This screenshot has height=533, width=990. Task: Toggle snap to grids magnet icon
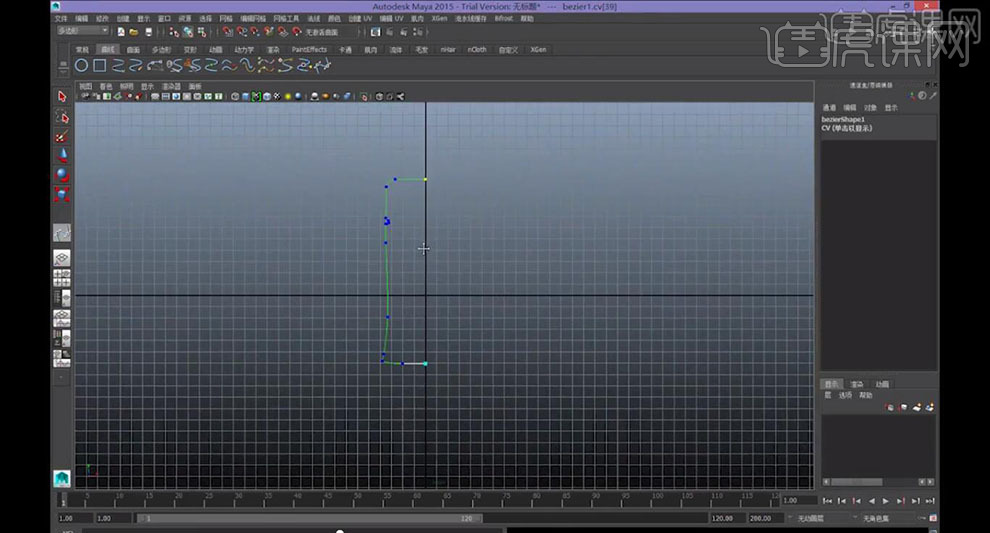click(228, 32)
